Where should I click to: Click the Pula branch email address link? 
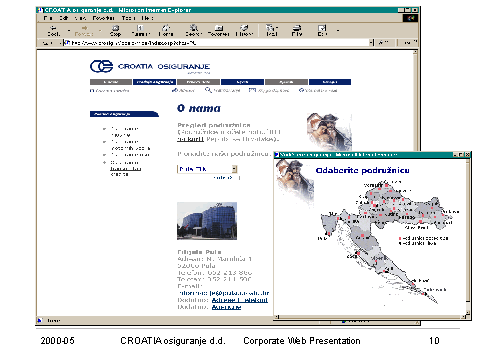[239, 293]
